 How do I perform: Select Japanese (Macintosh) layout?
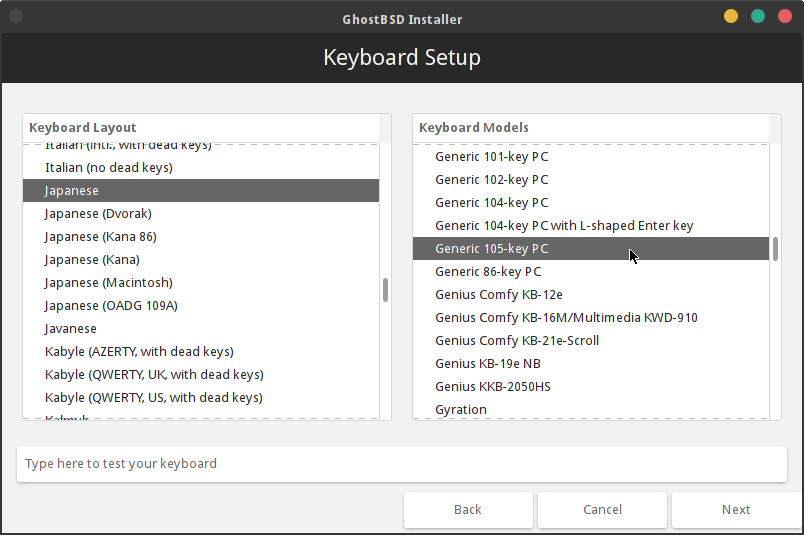pos(108,283)
